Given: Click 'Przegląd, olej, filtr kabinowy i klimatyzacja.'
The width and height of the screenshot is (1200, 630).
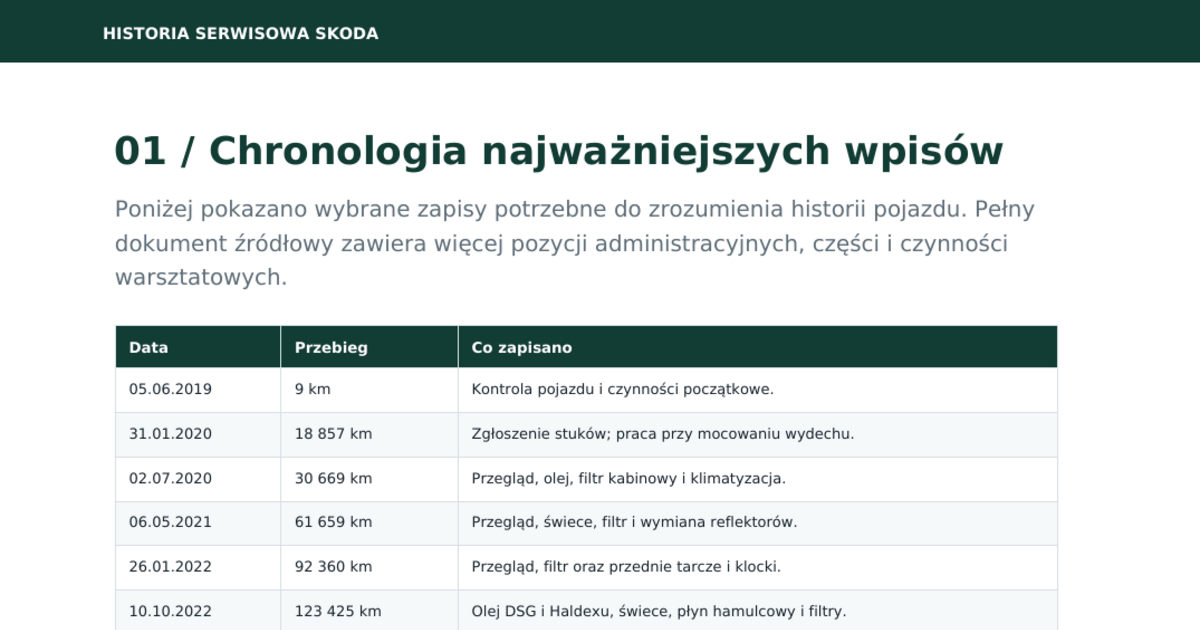Looking at the screenshot, I should 629,479.
